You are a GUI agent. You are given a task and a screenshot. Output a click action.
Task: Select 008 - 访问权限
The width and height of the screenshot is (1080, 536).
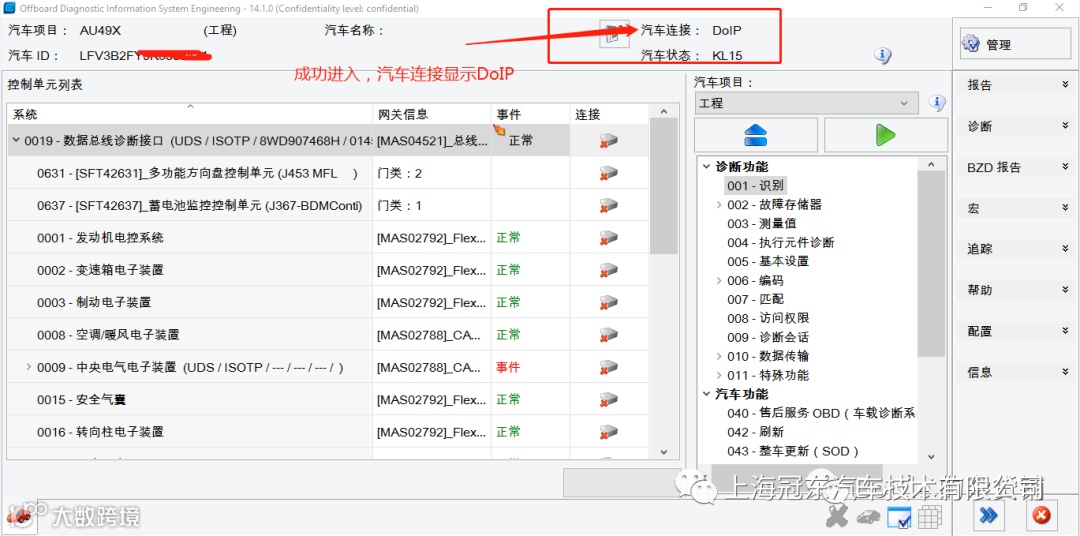point(768,318)
